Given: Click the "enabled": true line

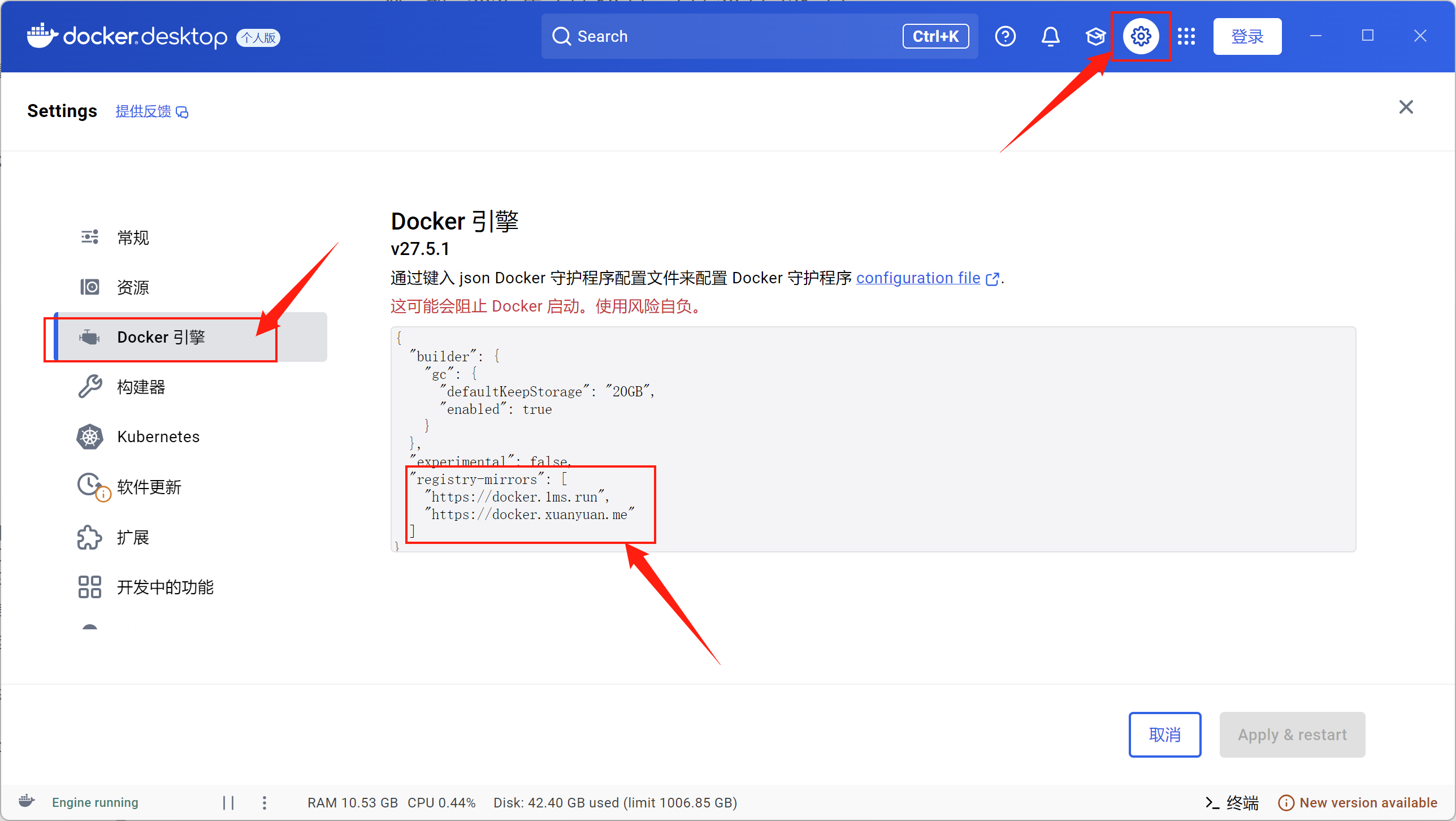Looking at the screenshot, I should click(x=496, y=409).
